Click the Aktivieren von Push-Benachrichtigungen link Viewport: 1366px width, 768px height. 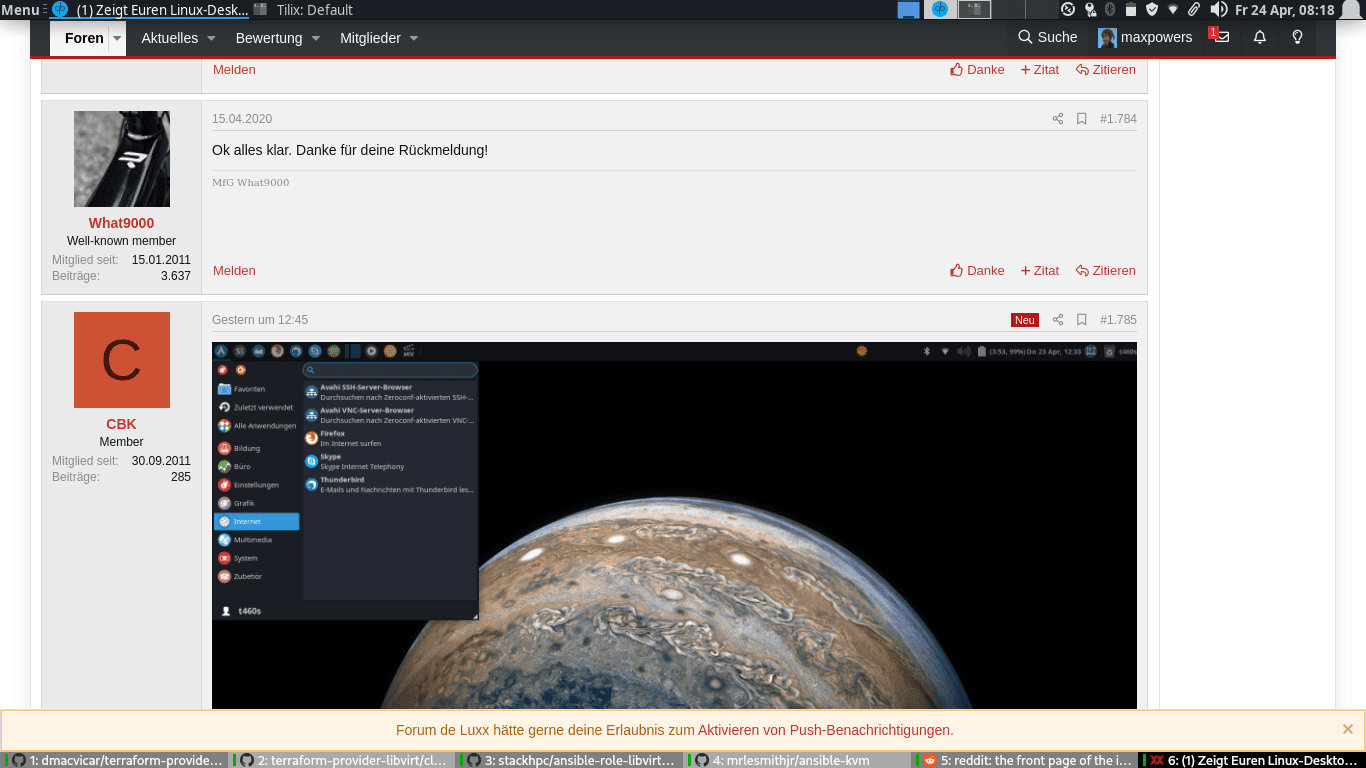point(826,730)
